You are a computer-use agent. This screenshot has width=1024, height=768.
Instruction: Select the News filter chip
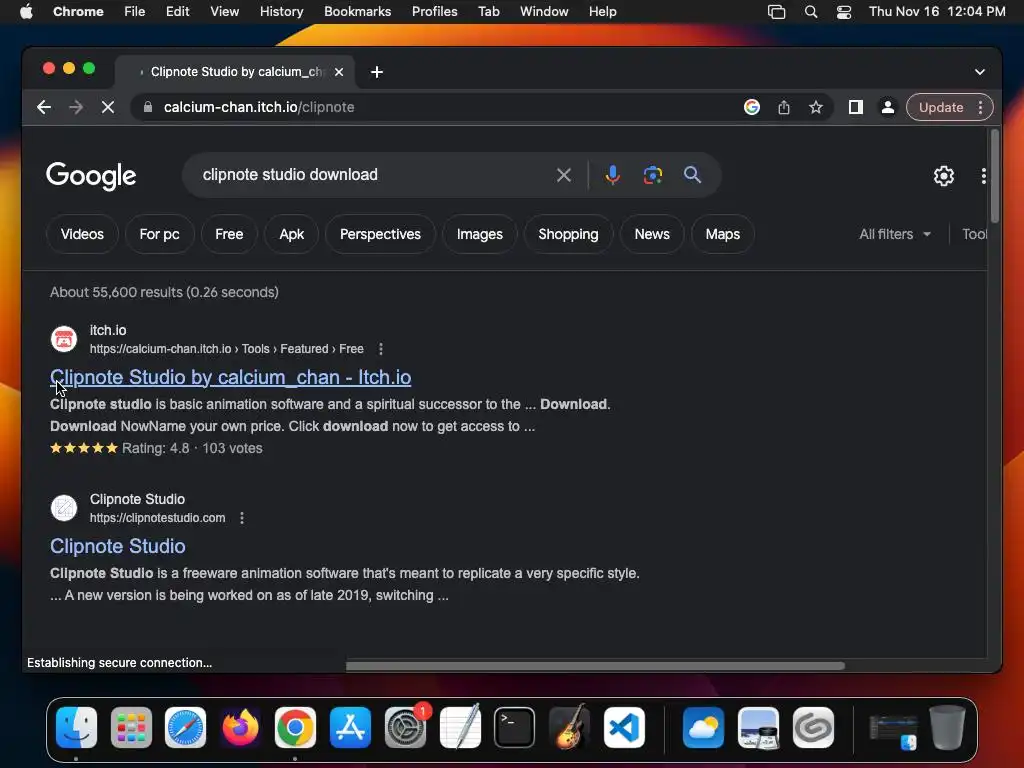click(652, 234)
